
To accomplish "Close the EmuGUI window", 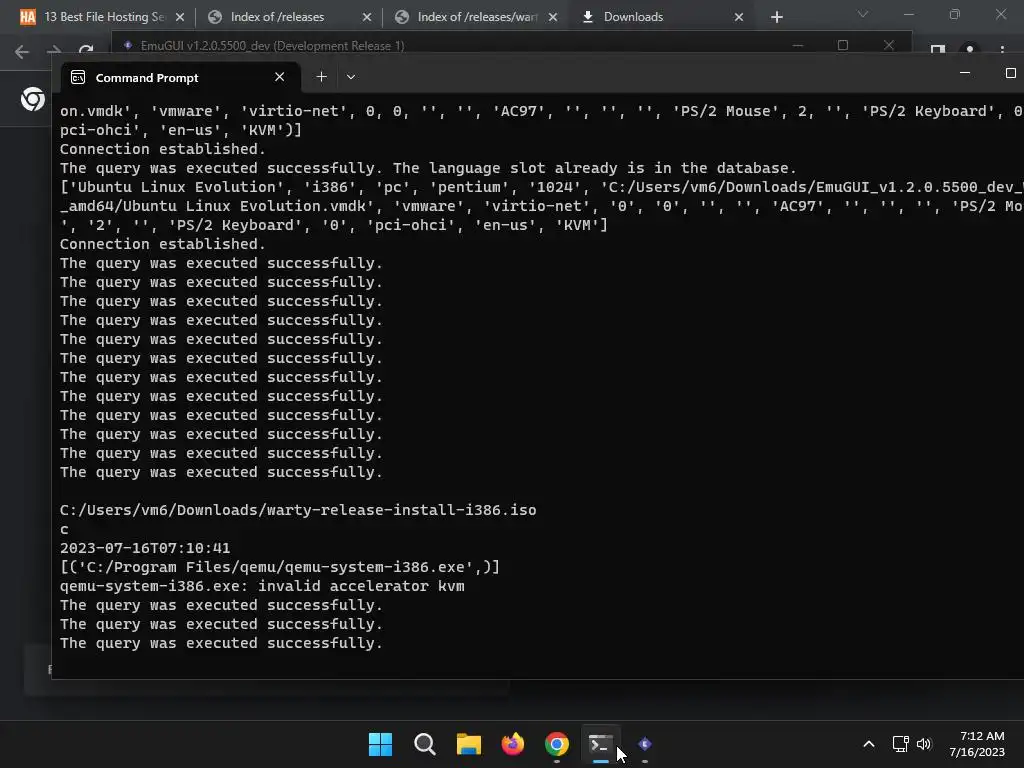I will coord(889,44).
